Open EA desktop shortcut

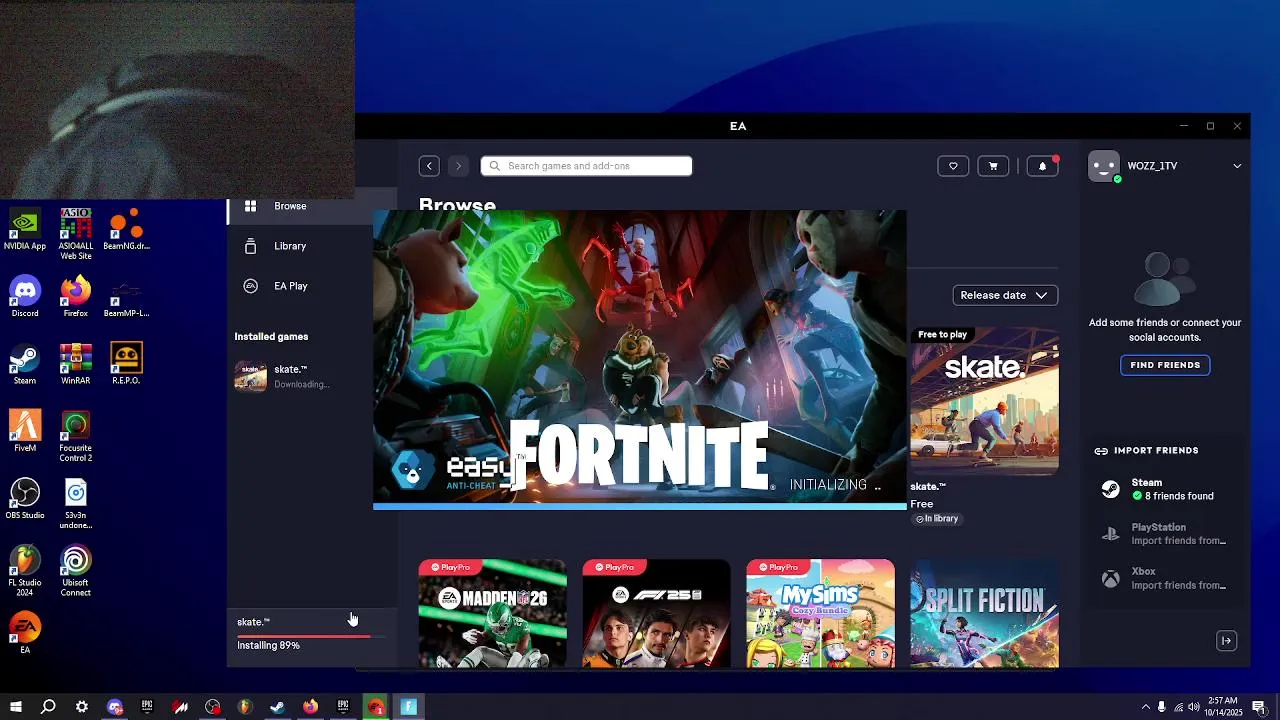(25, 633)
